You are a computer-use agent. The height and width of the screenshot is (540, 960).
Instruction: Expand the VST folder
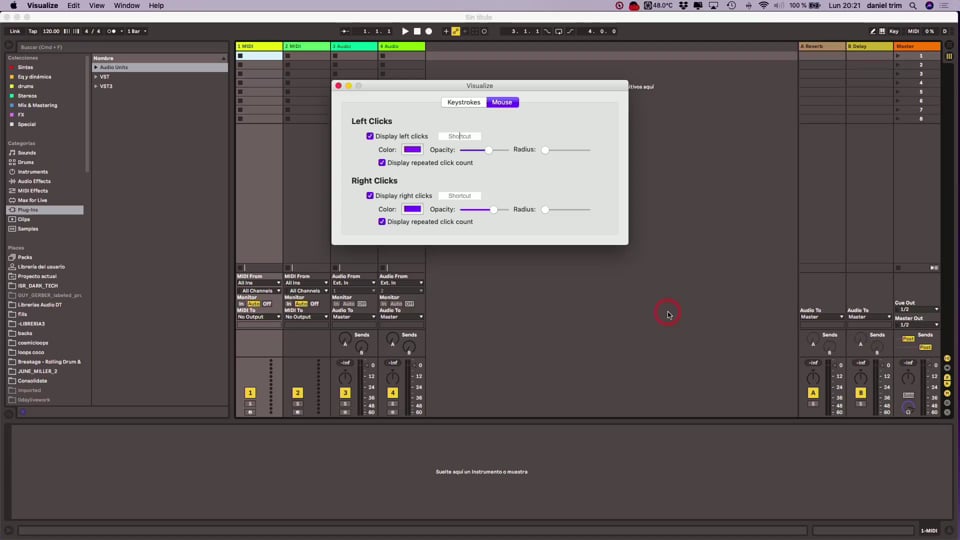pos(96,77)
